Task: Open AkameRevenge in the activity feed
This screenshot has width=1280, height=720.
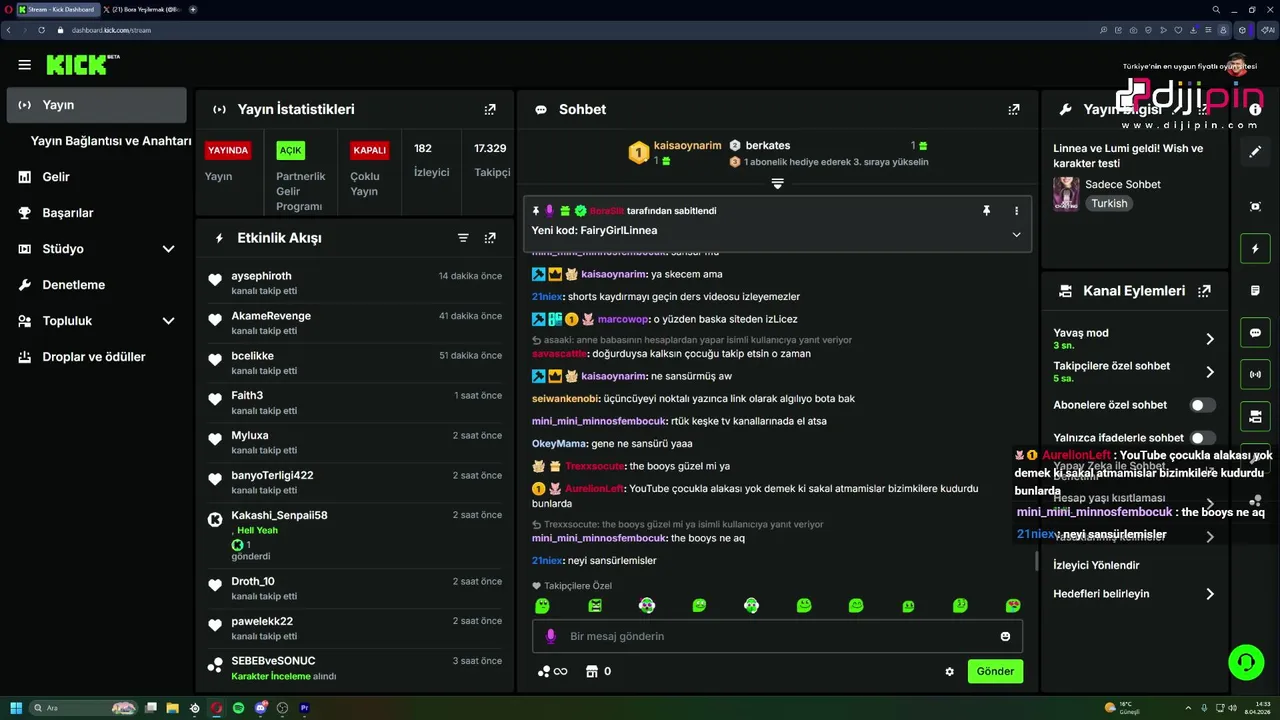Action: [x=271, y=316]
